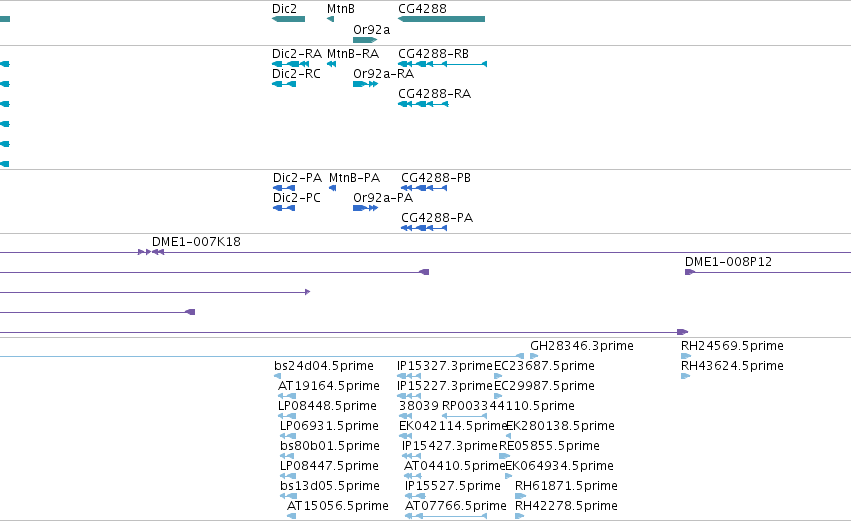Screen dimensions: 851x521
Task: Open the RH43624.5prime EST label
Action: (732, 366)
